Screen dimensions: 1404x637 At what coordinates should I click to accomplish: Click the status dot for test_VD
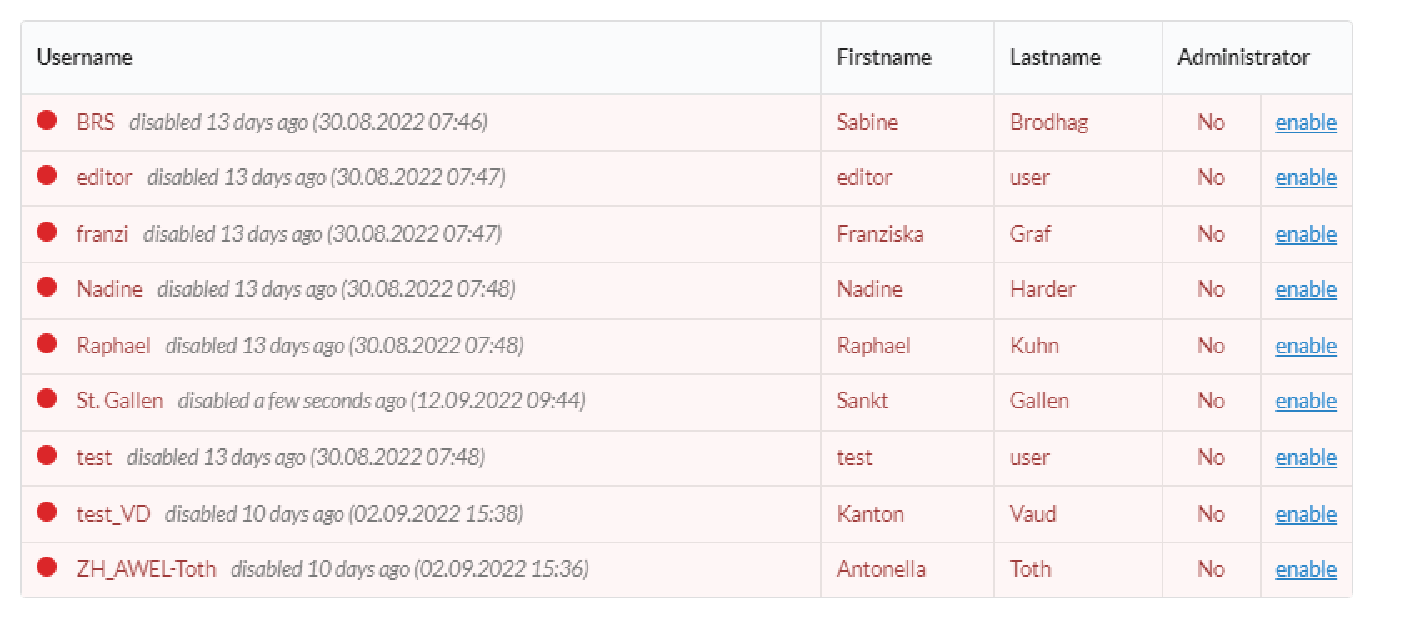coord(46,512)
